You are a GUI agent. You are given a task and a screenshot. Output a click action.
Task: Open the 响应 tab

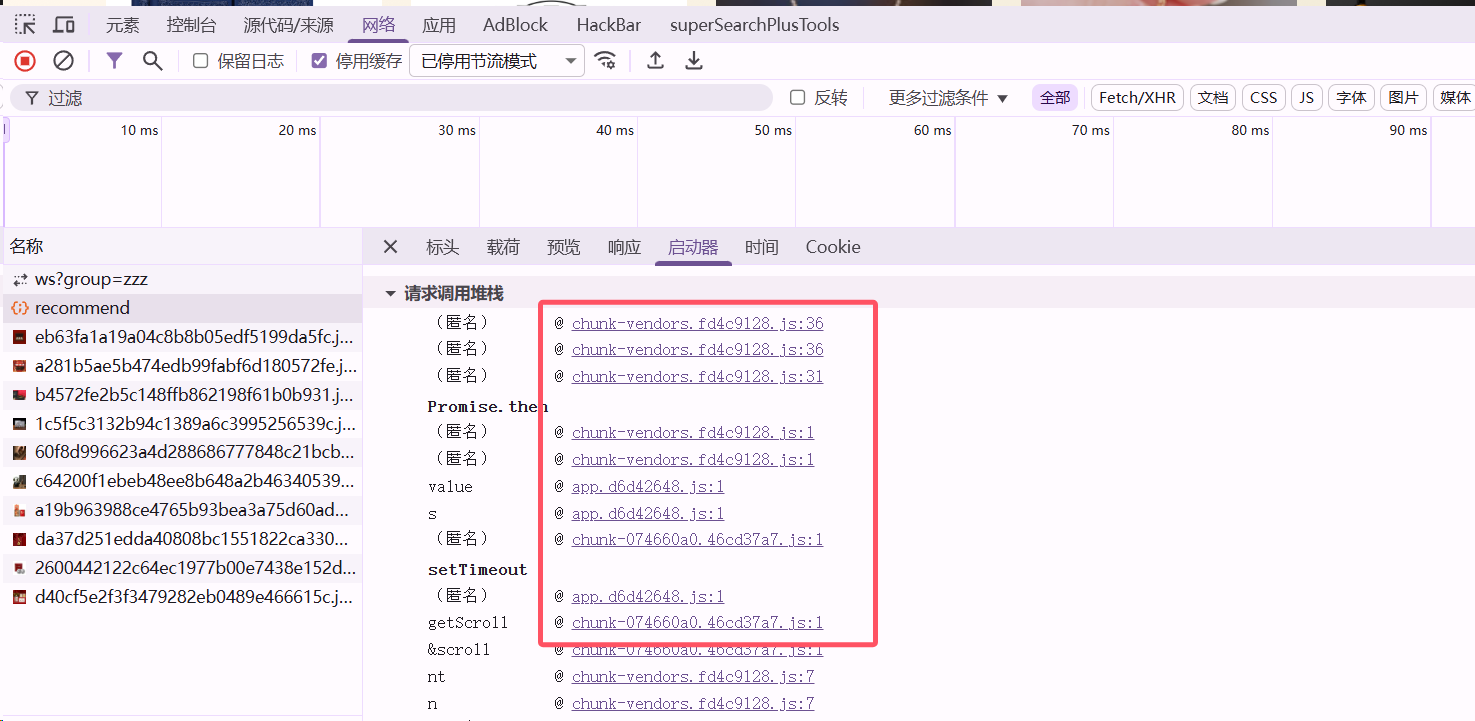pyautogui.click(x=624, y=247)
